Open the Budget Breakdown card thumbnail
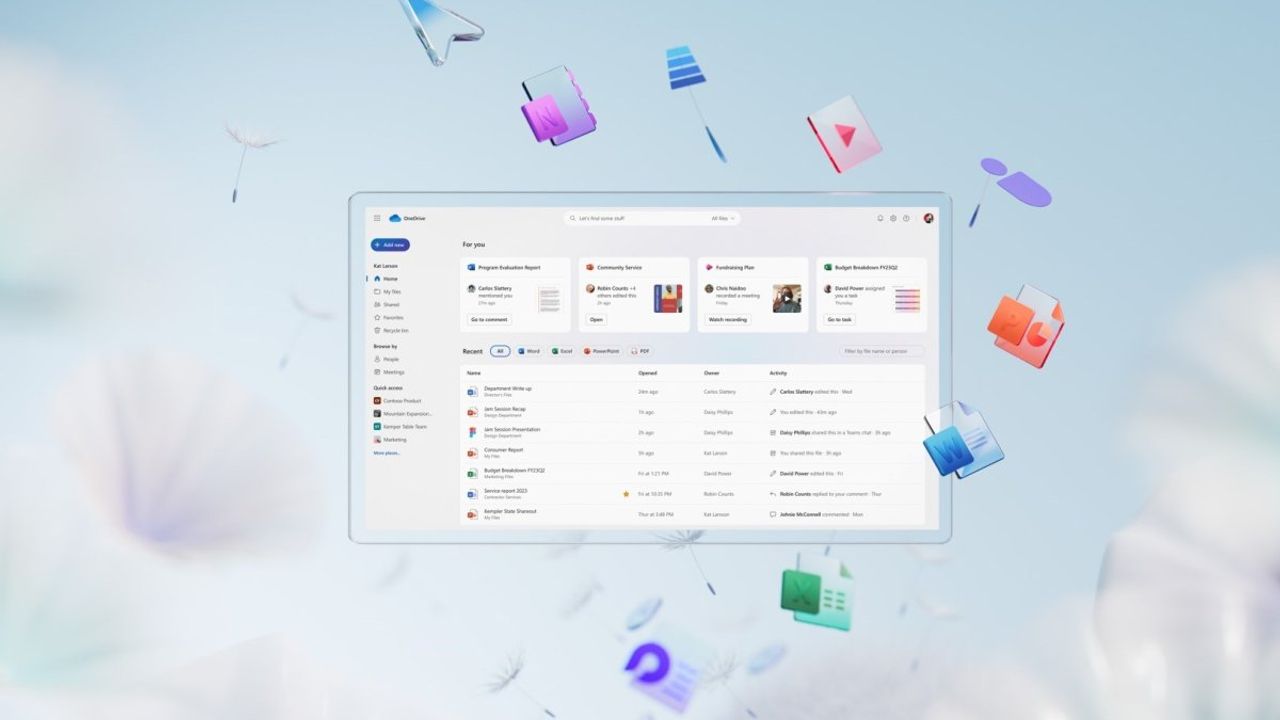 (907, 299)
